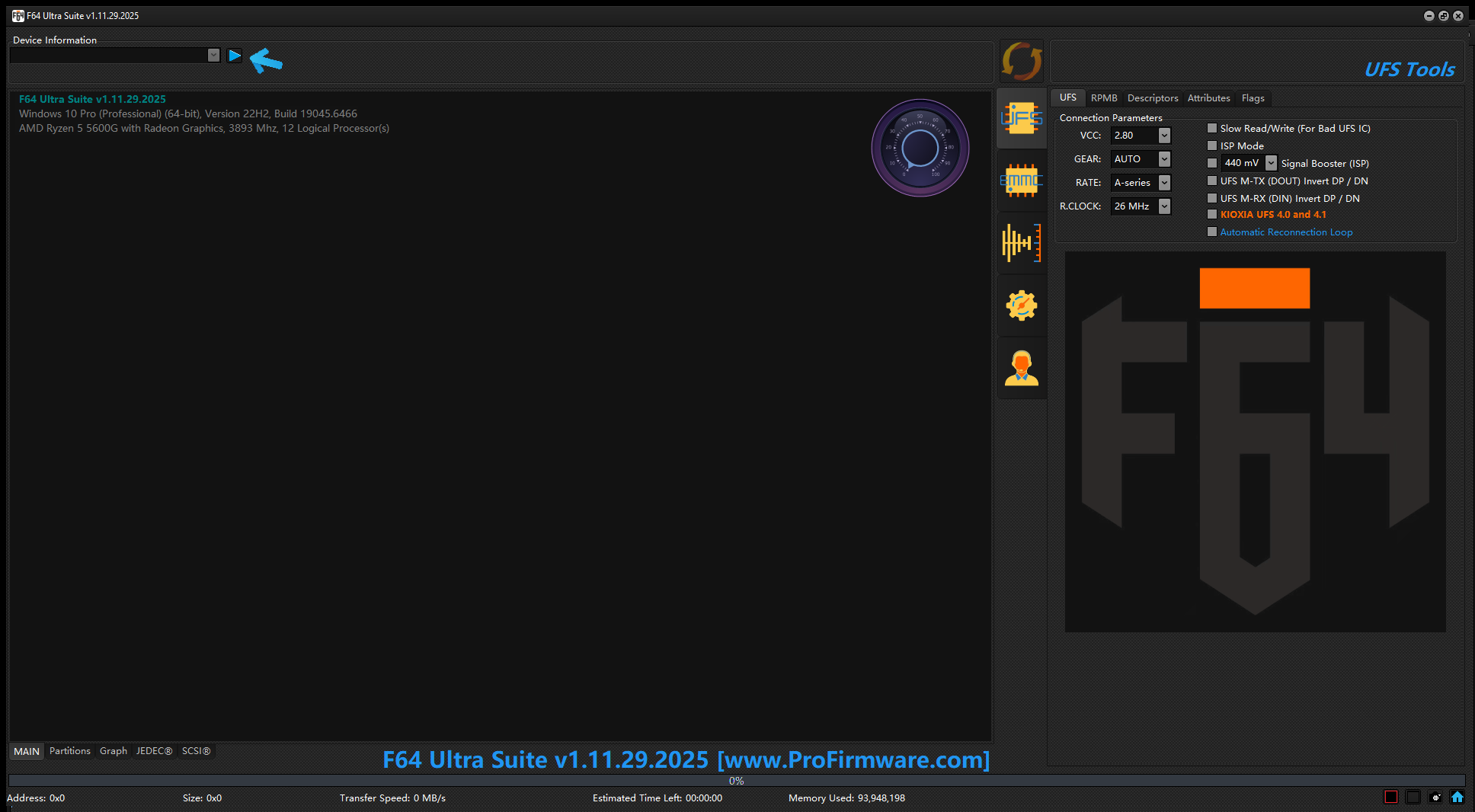Toggle the ISP Mode checkbox

click(x=1212, y=145)
